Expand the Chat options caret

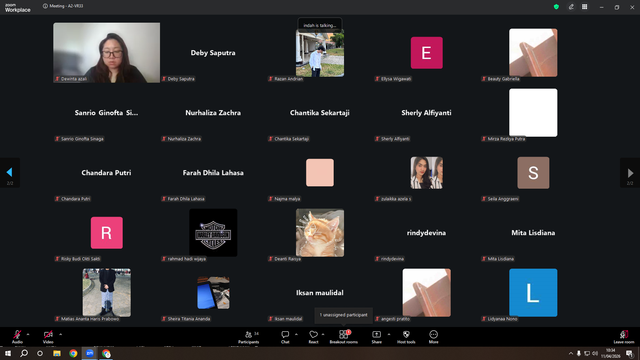296,334
